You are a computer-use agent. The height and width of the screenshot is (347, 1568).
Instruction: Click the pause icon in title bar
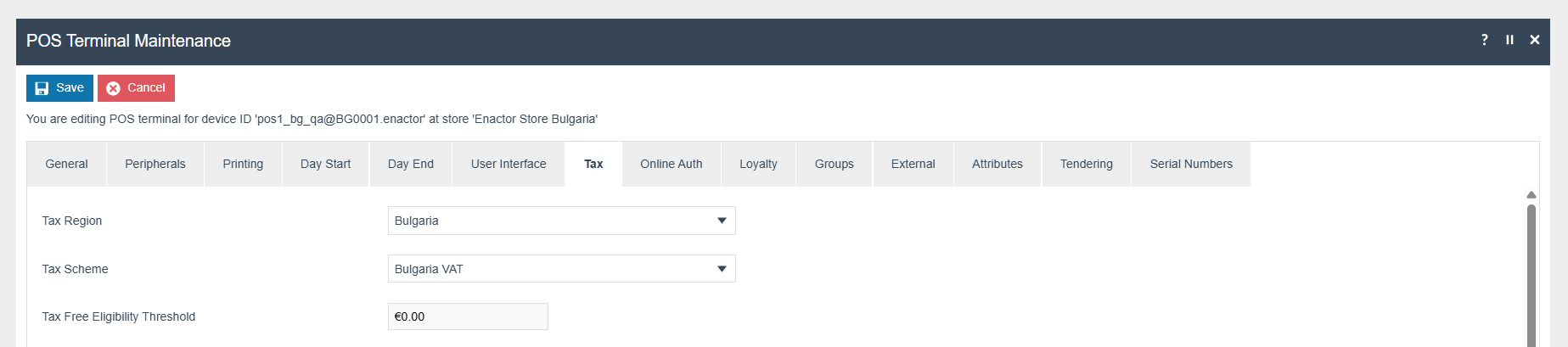1509,40
